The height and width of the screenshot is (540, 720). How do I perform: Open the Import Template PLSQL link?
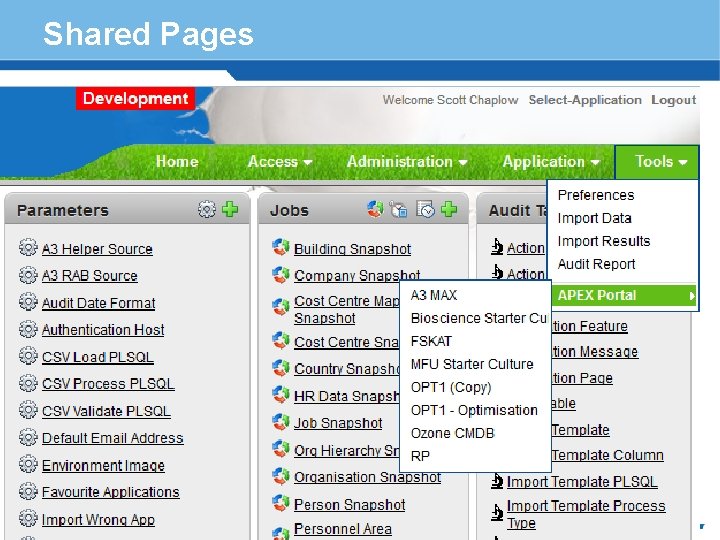click(x=582, y=482)
